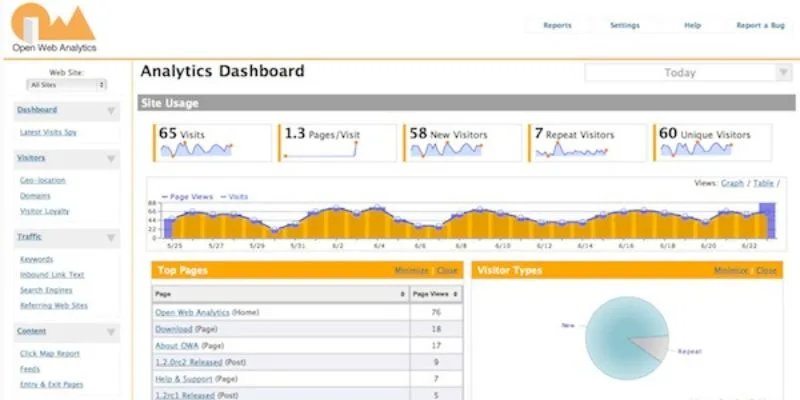Close the Top Pages panel
800x400 pixels.
tap(447, 270)
